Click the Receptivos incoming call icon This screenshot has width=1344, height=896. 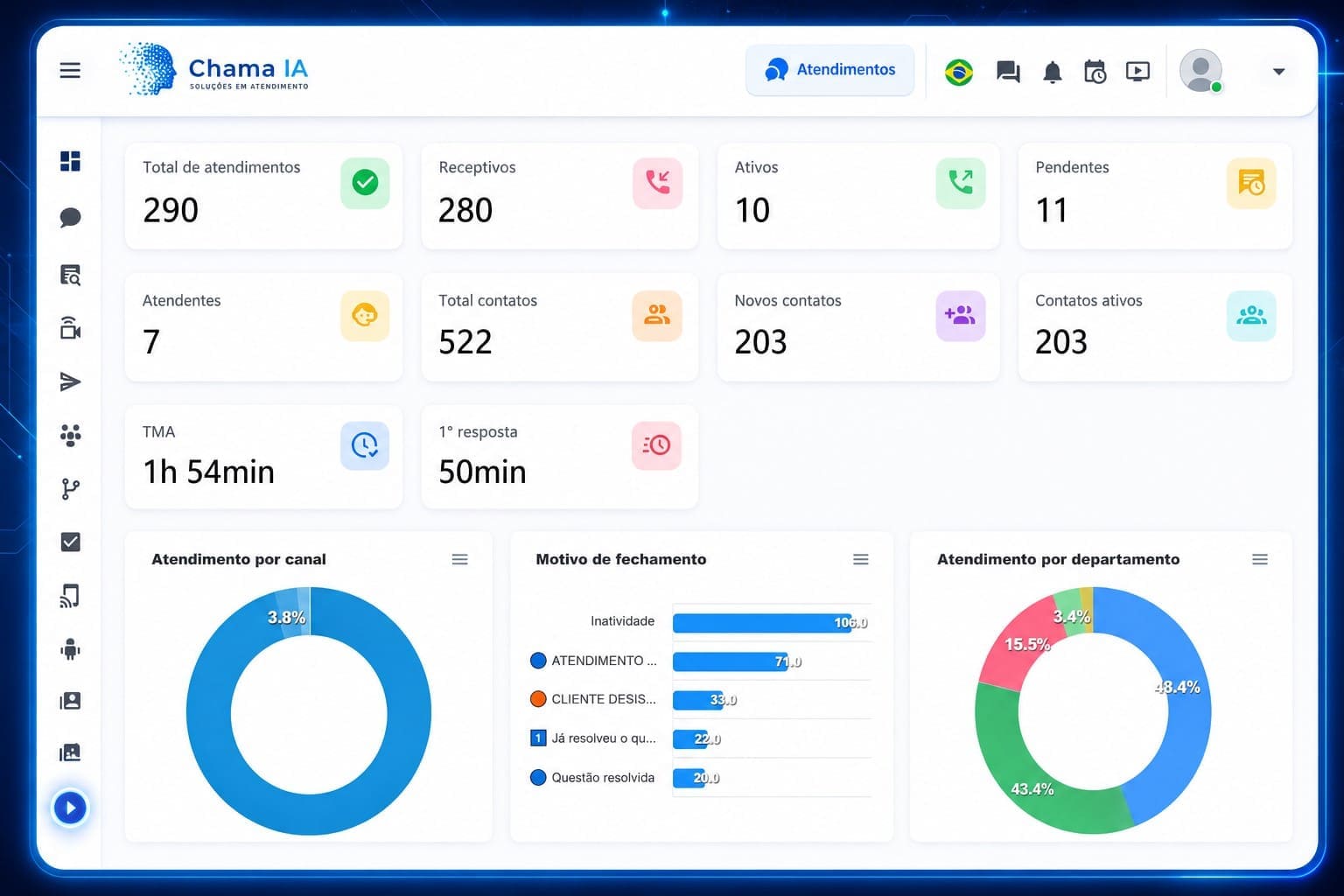pos(657,182)
